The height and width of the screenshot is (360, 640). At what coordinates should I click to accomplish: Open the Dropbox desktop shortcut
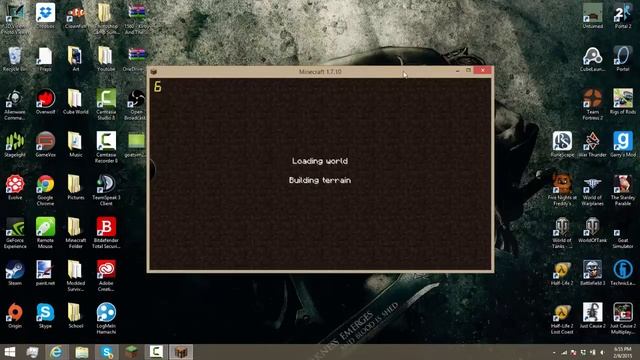[45, 15]
